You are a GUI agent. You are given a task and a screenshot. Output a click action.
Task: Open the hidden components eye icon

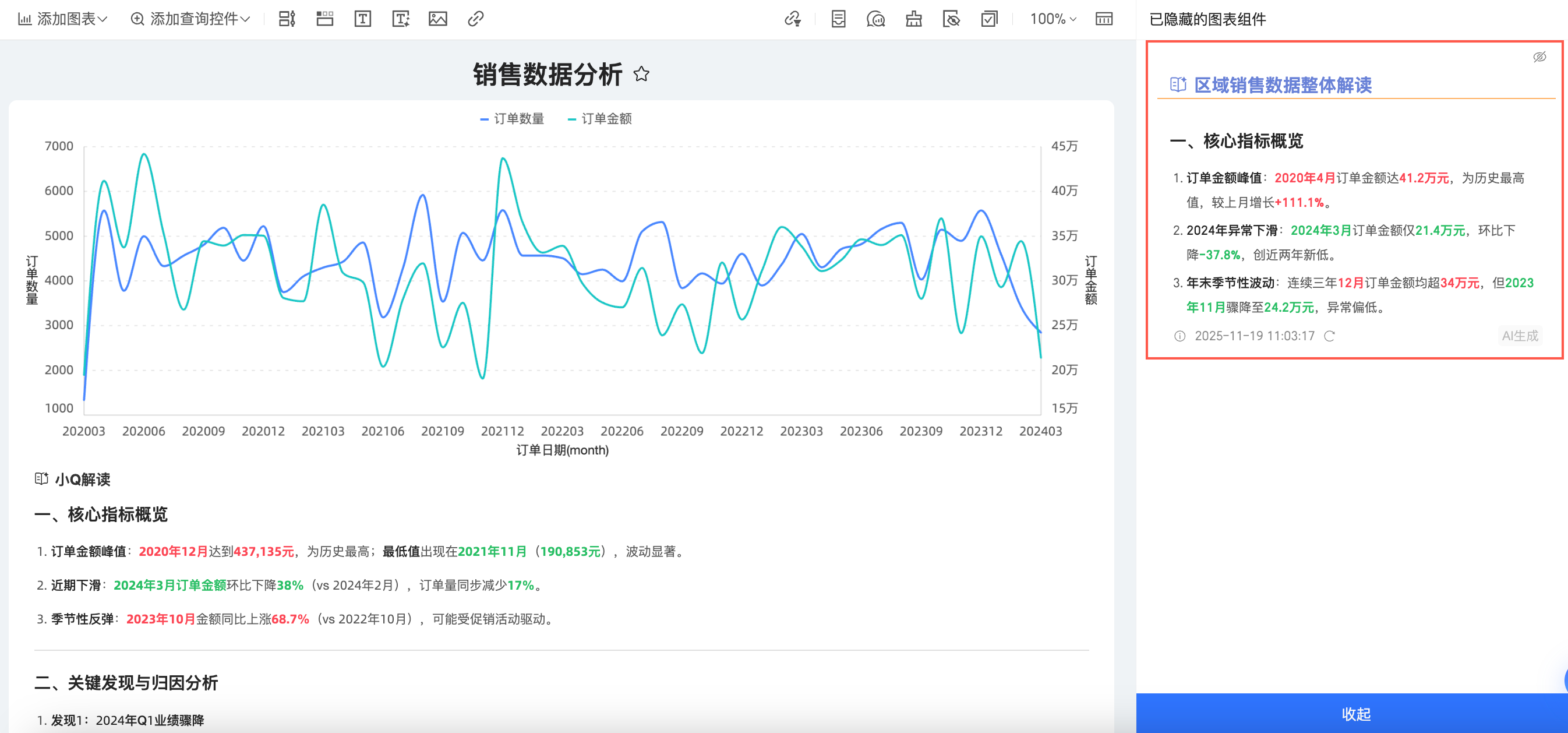(951, 19)
